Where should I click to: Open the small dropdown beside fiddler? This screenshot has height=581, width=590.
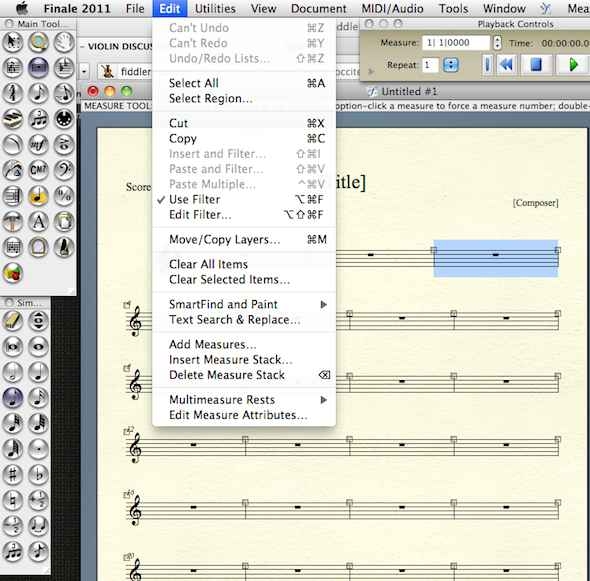[84, 71]
